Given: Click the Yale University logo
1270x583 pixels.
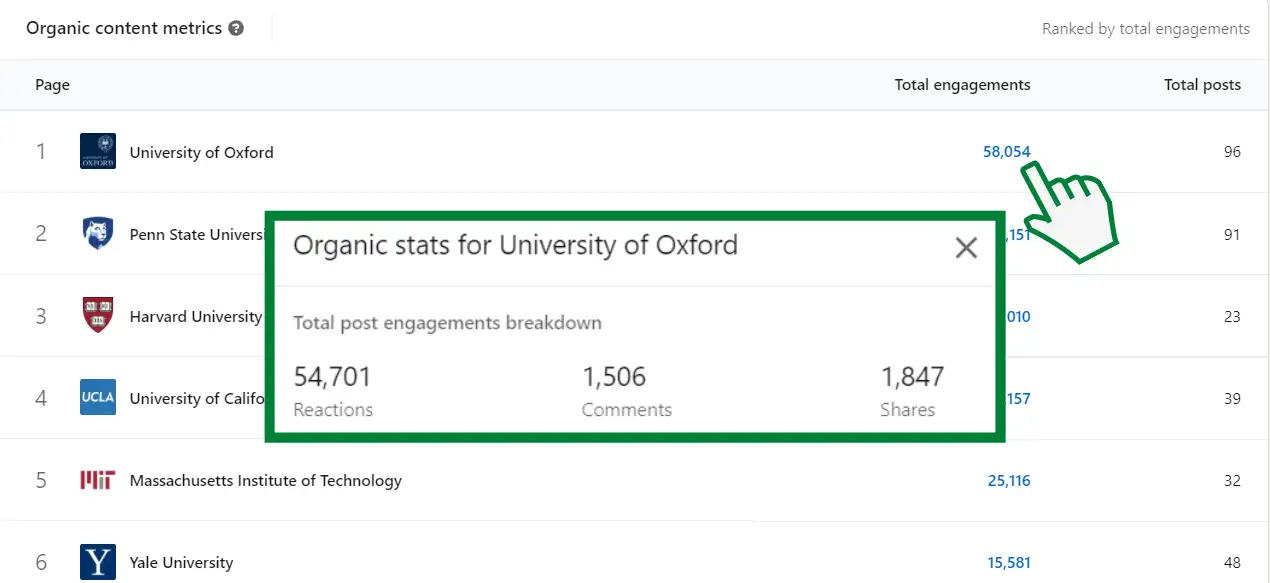Looking at the screenshot, I should [98, 562].
